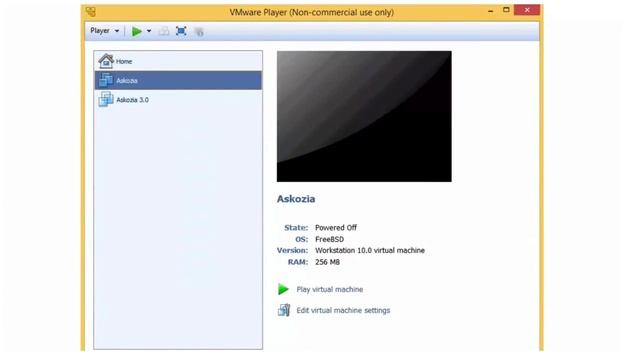Image resolution: width=640 pixels, height=360 pixels.
Task: Click 'Workstation 10.0 virtual machine' version text
Action: 370,251
